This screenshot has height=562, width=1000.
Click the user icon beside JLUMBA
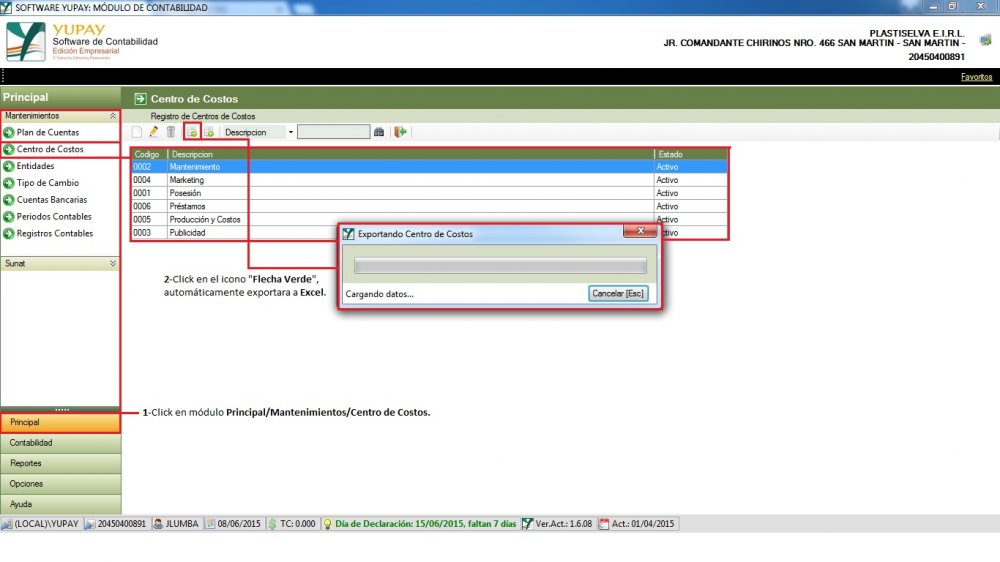click(158, 524)
